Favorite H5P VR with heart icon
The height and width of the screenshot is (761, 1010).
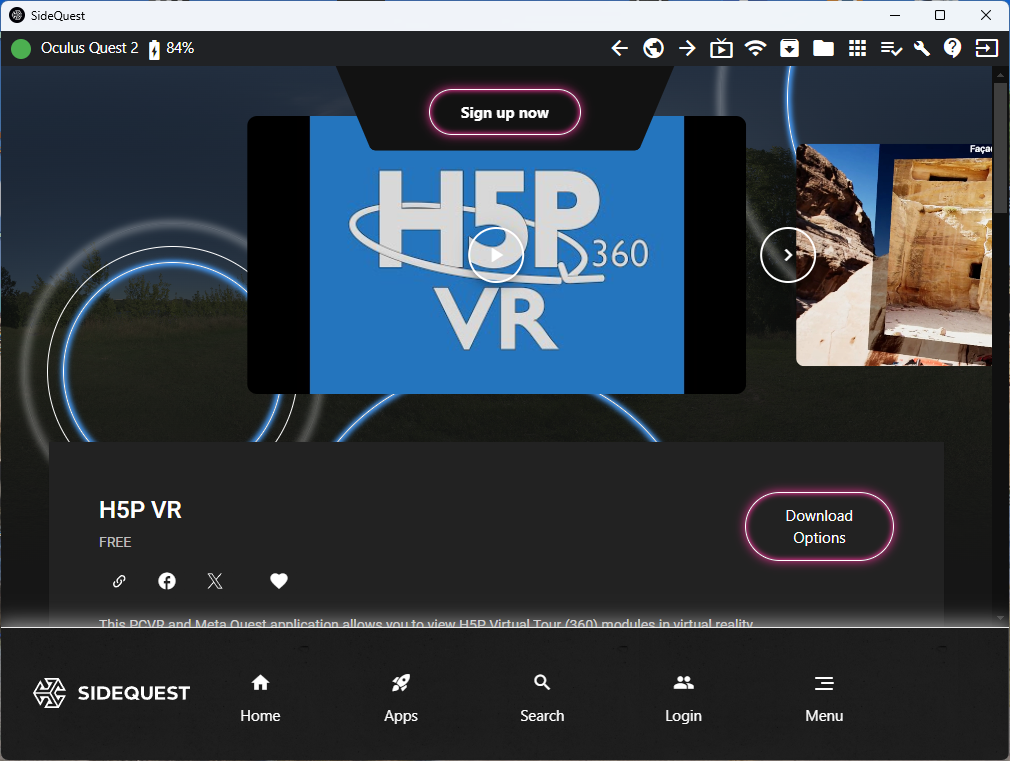279,581
